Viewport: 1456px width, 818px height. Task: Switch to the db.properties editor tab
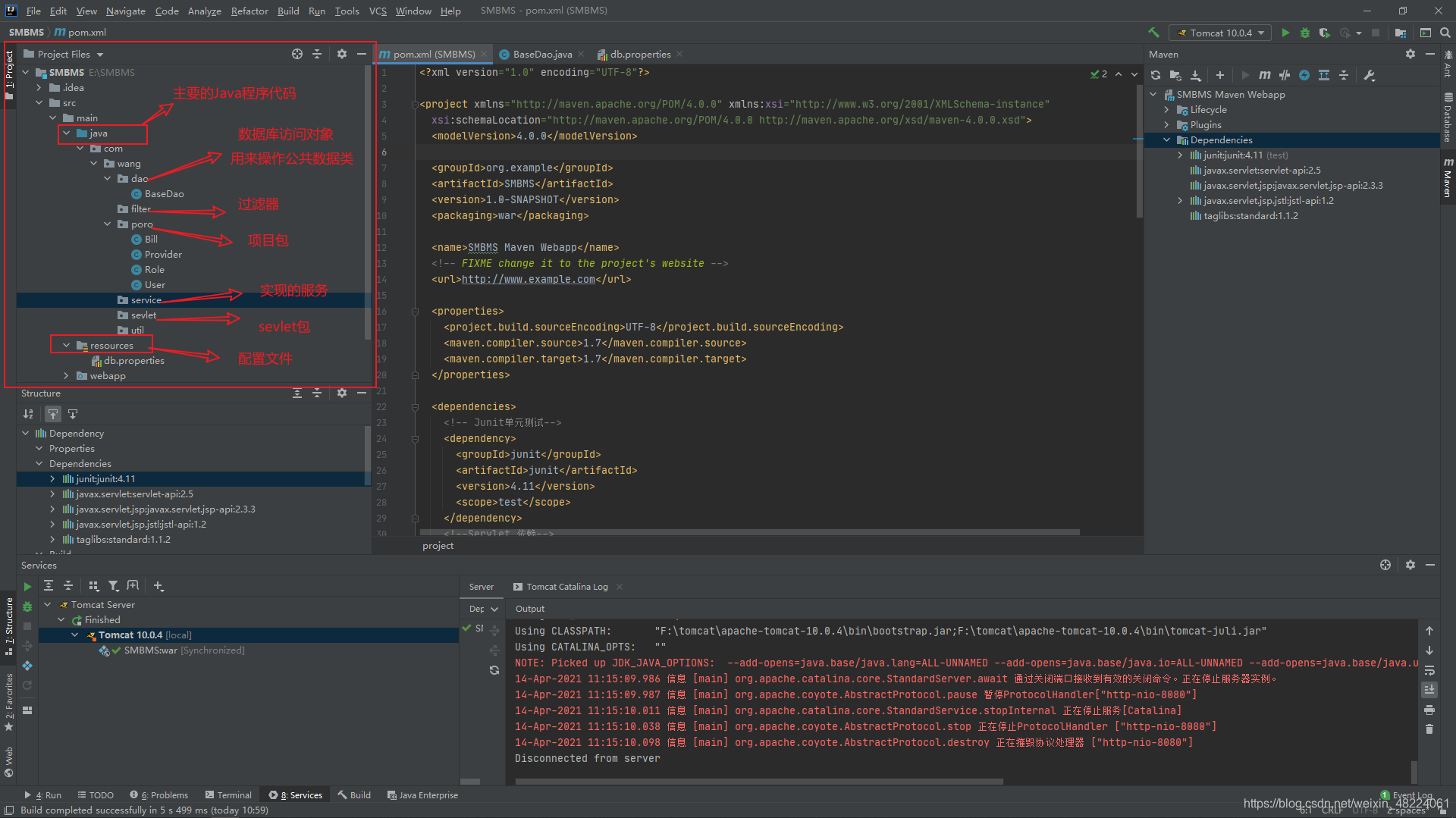(x=639, y=54)
